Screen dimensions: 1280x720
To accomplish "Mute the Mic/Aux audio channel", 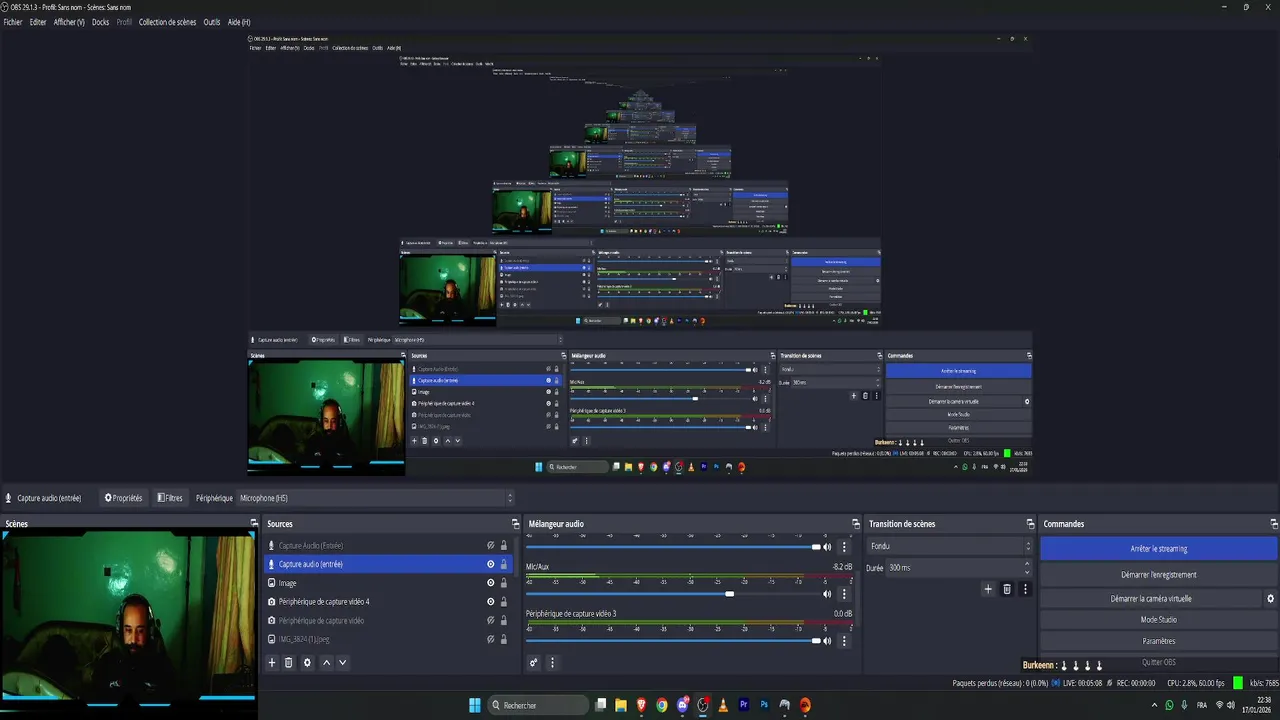I will tap(827, 594).
